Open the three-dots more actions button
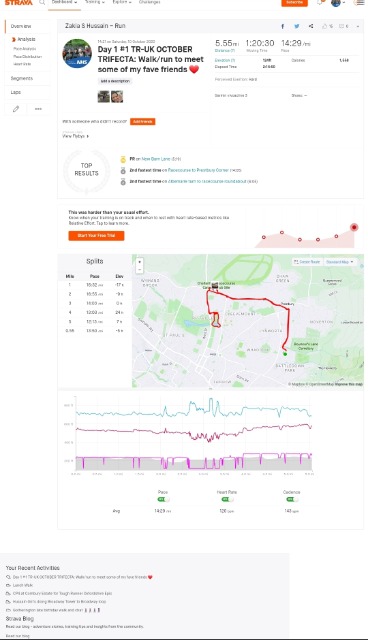Image resolution: width=368 pixels, height=640 pixels. click(38, 109)
